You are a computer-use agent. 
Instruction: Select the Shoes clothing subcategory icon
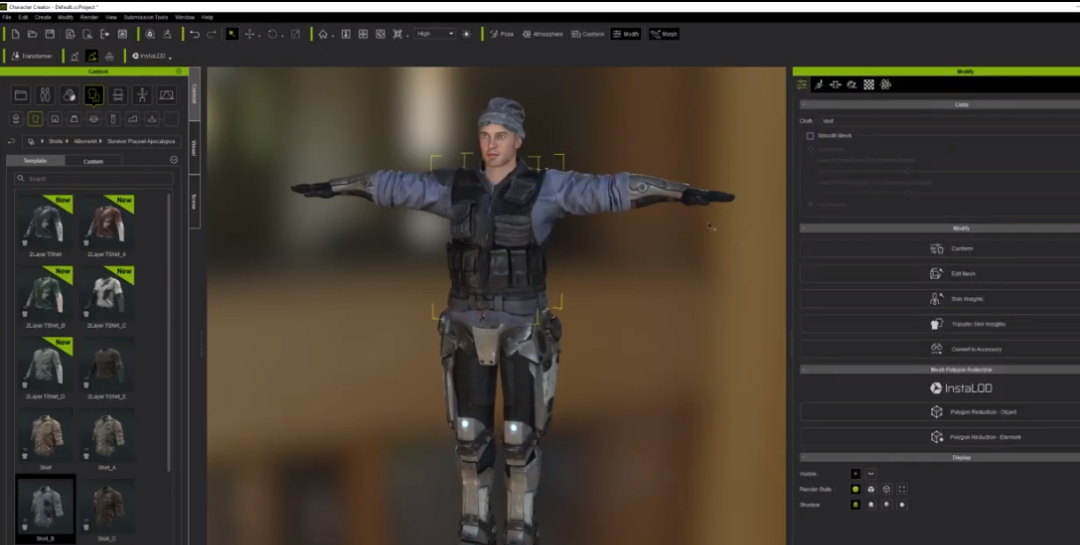point(132,119)
